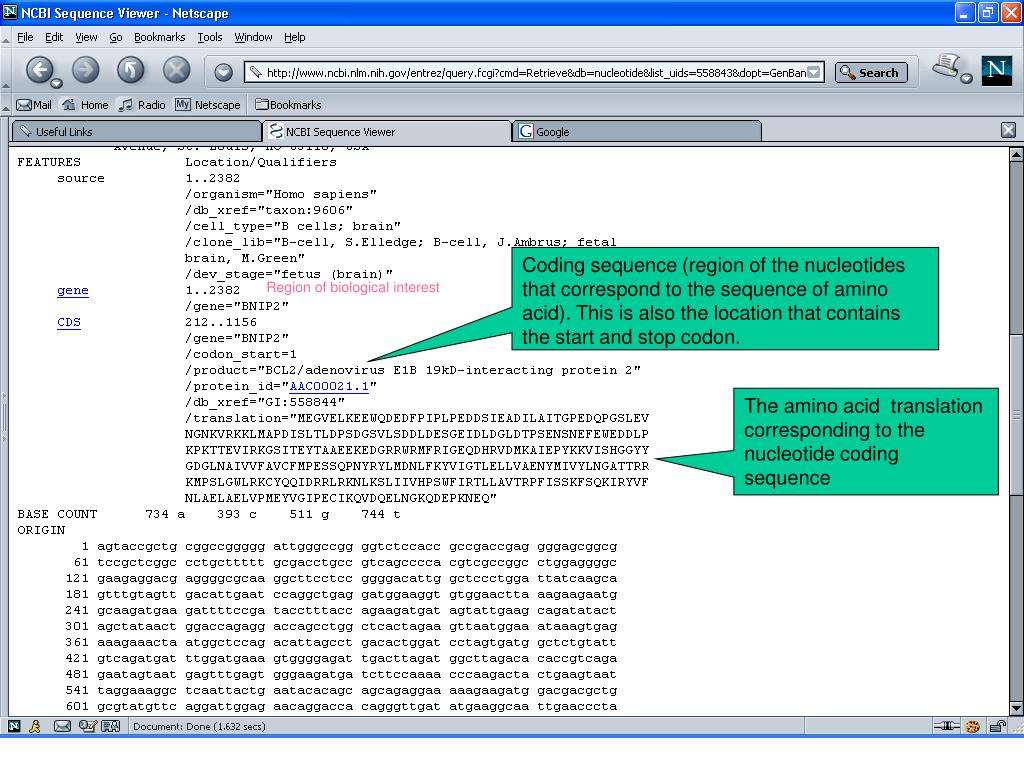Screen dimensions: 1024x768
Task: Click the /organism="Homo sapiens" qualifier
Action: click(281, 195)
